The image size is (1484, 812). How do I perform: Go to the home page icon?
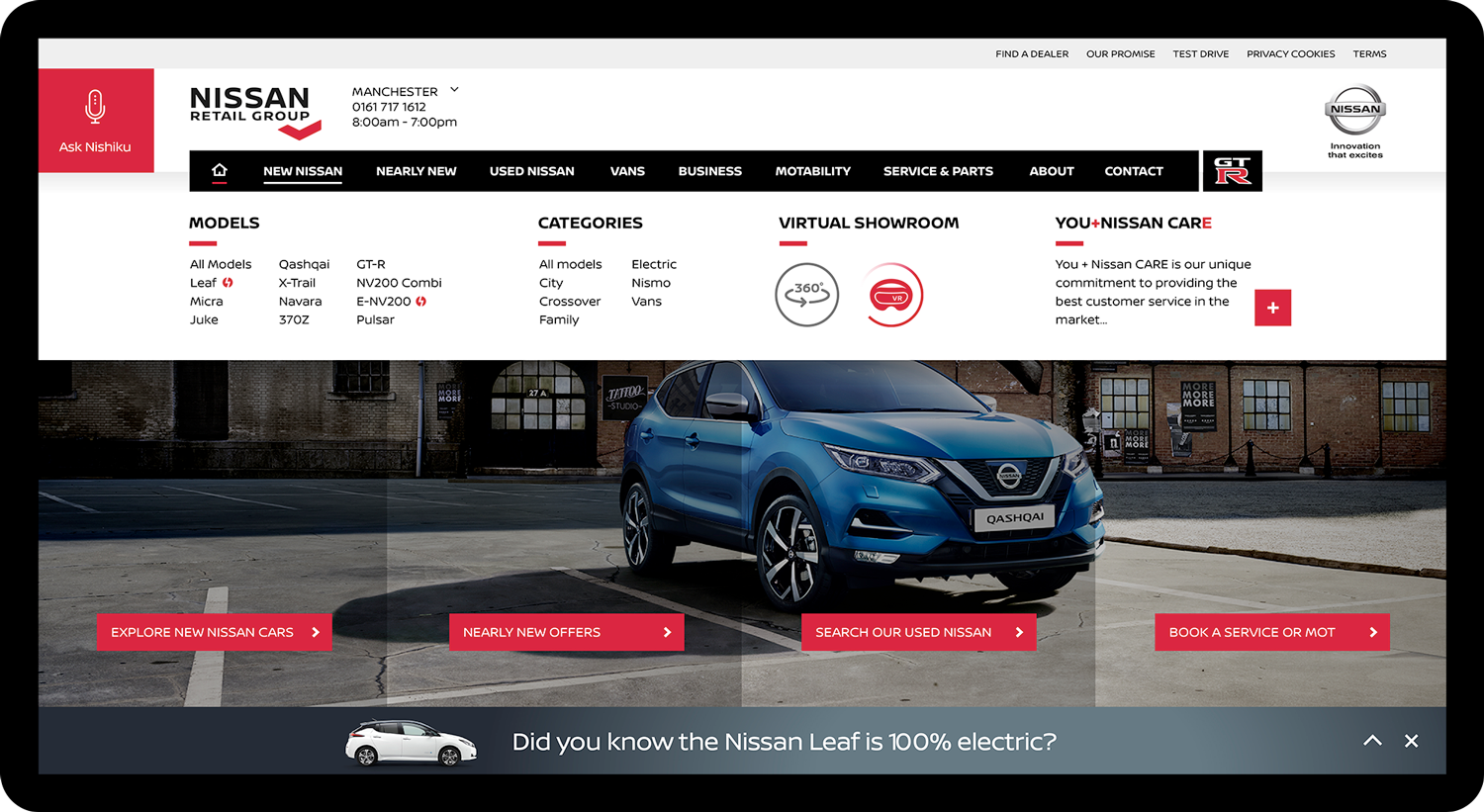click(x=220, y=171)
